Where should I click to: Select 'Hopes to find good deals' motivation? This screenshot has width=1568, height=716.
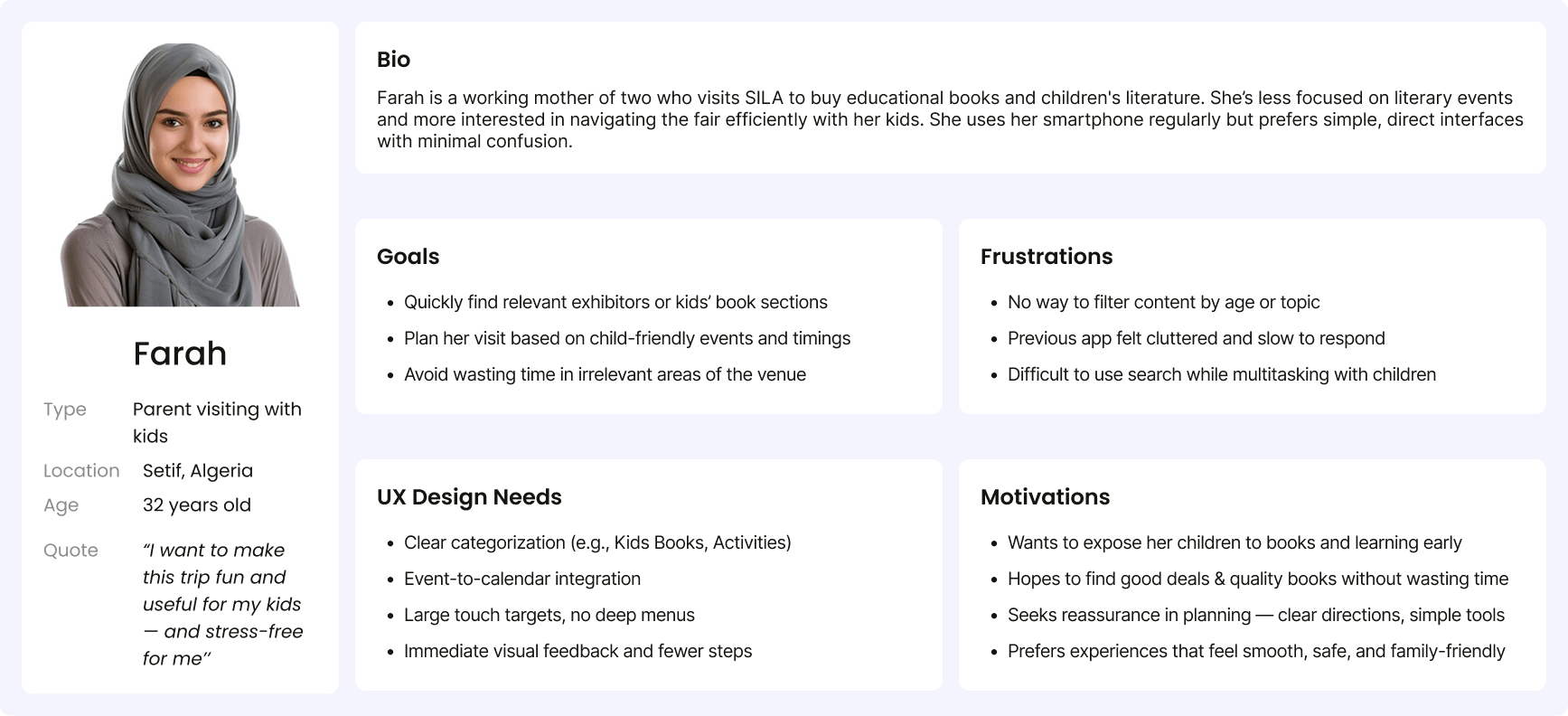1258,579
